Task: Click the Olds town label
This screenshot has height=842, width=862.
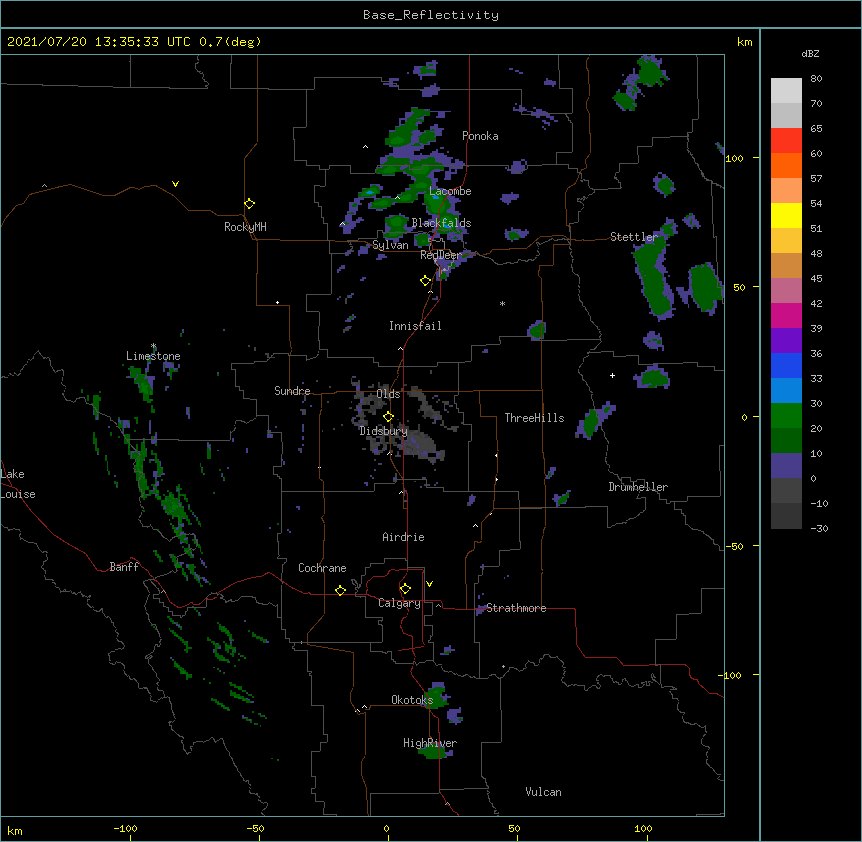Action: (388, 394)
